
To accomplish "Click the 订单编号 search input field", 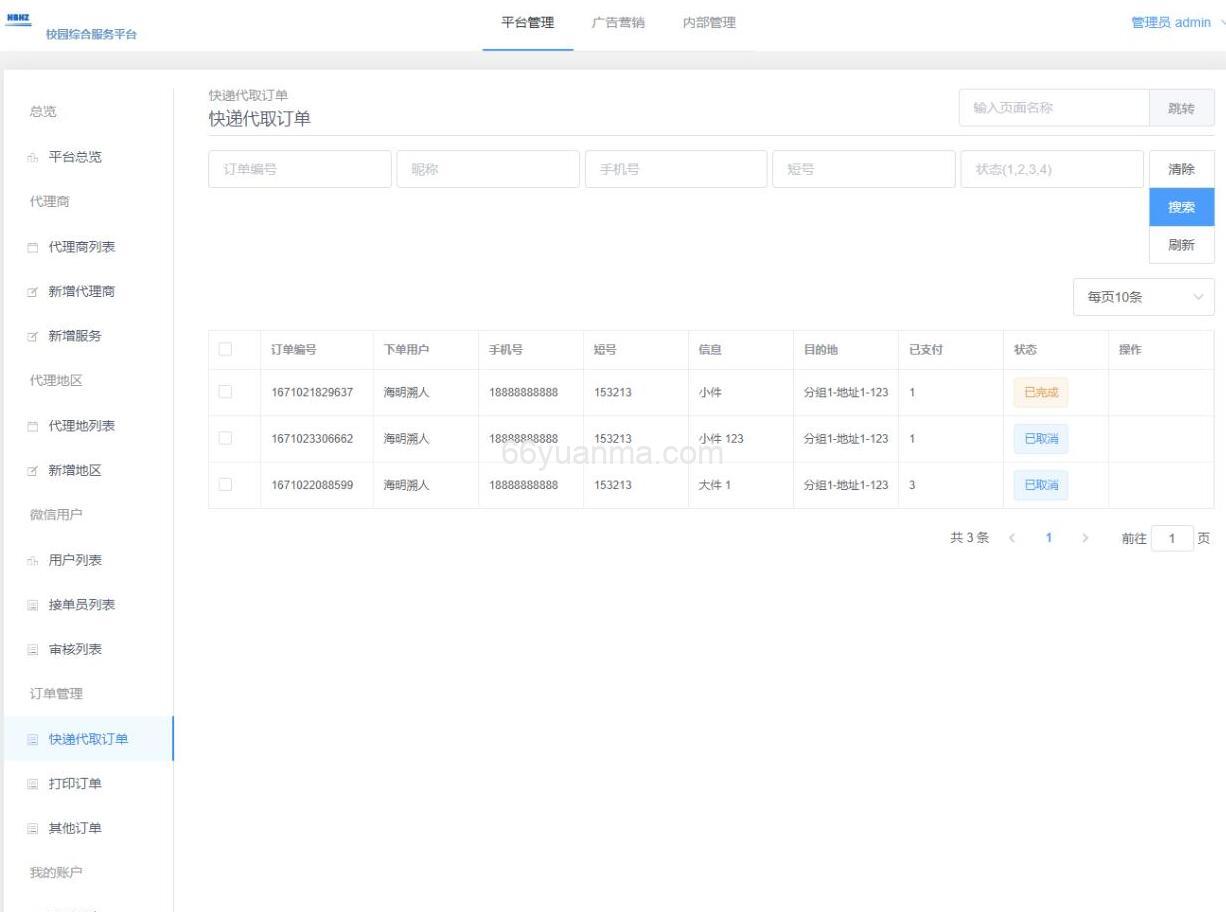I will (299, 168).
